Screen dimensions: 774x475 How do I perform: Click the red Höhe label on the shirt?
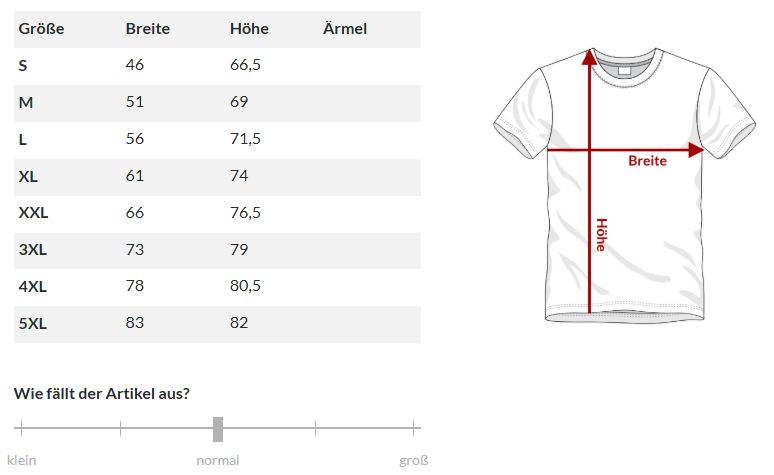click(601, 235)
